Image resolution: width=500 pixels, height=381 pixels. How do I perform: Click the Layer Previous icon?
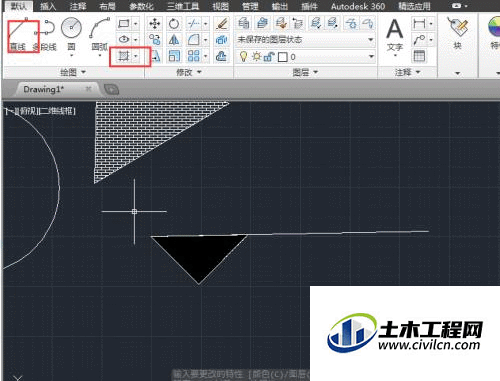pyautogui.click(x=298, y=23)
